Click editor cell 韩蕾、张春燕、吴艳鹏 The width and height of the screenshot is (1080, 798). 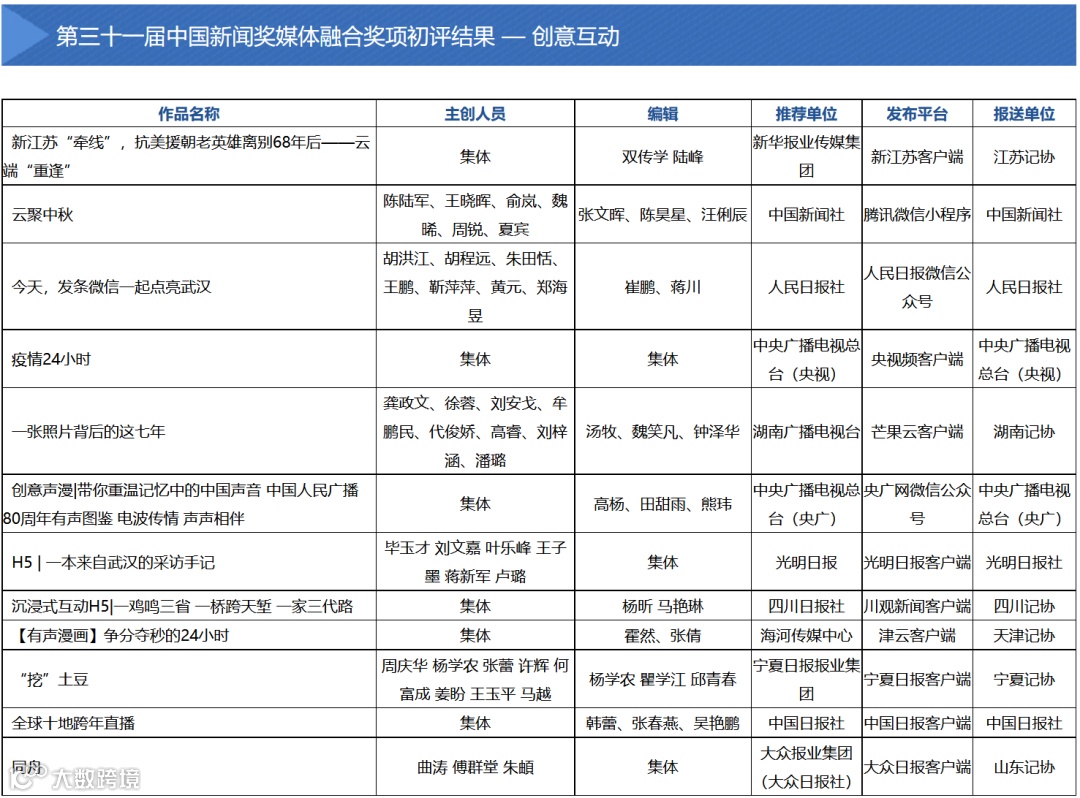click(663, 723)
